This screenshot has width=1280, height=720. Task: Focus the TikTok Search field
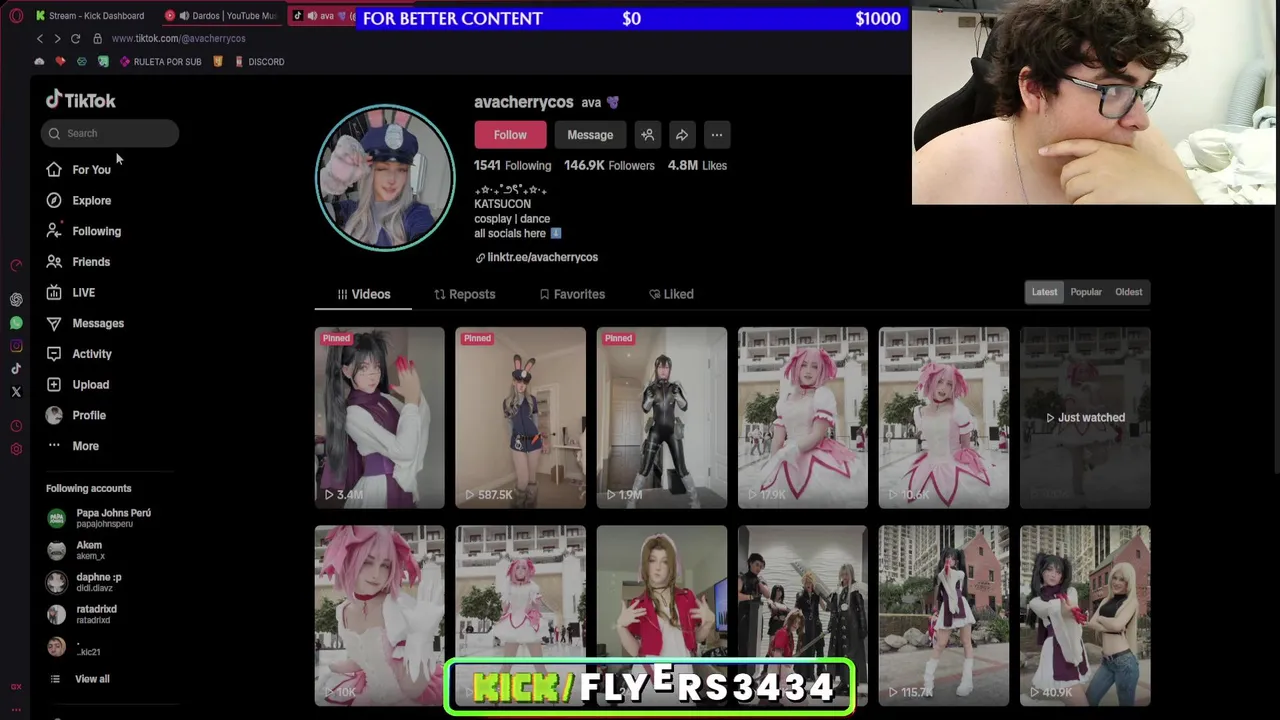click(110, 133)
